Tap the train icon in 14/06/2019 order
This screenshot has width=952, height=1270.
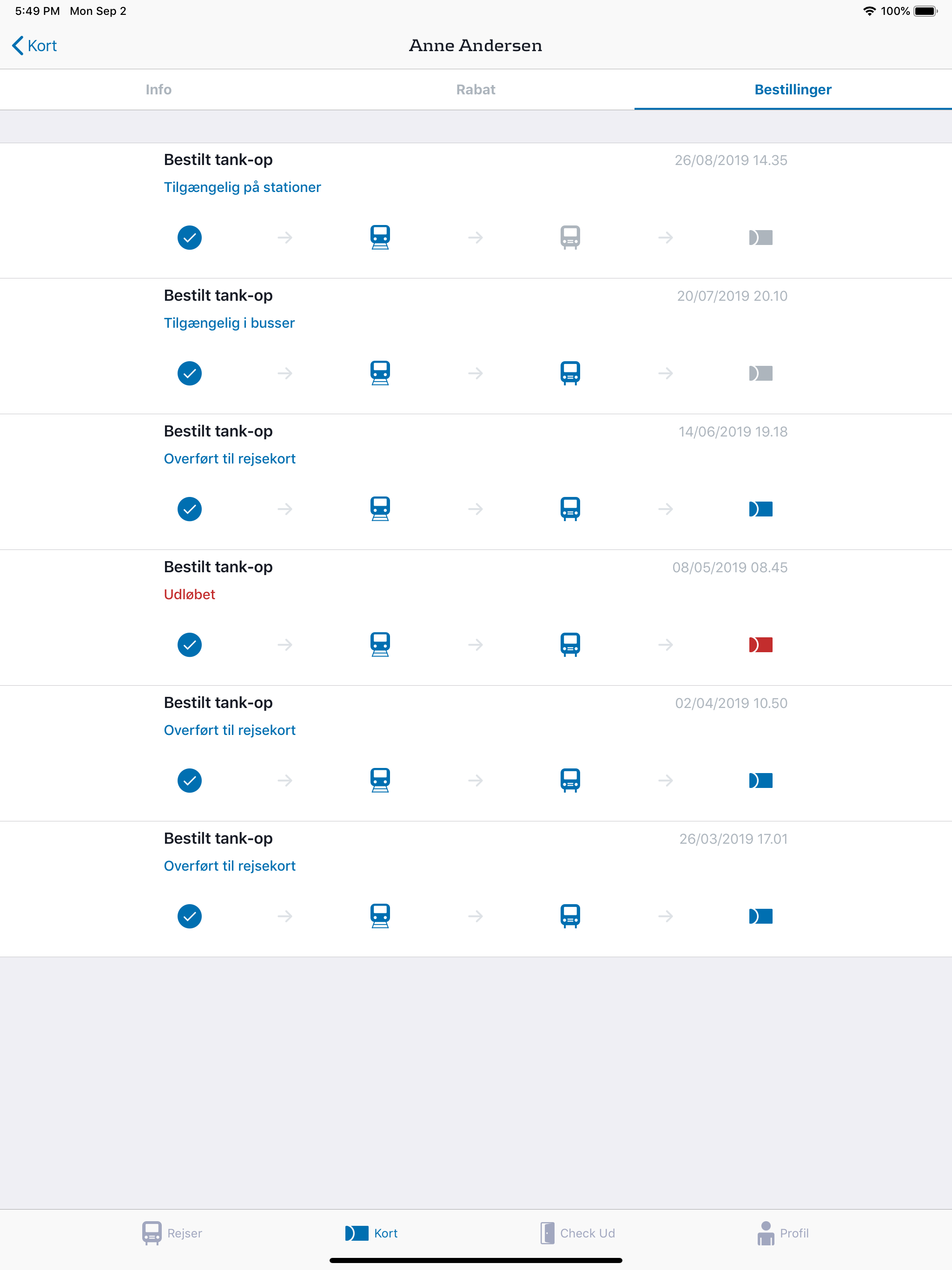click(x=380, y=509)
